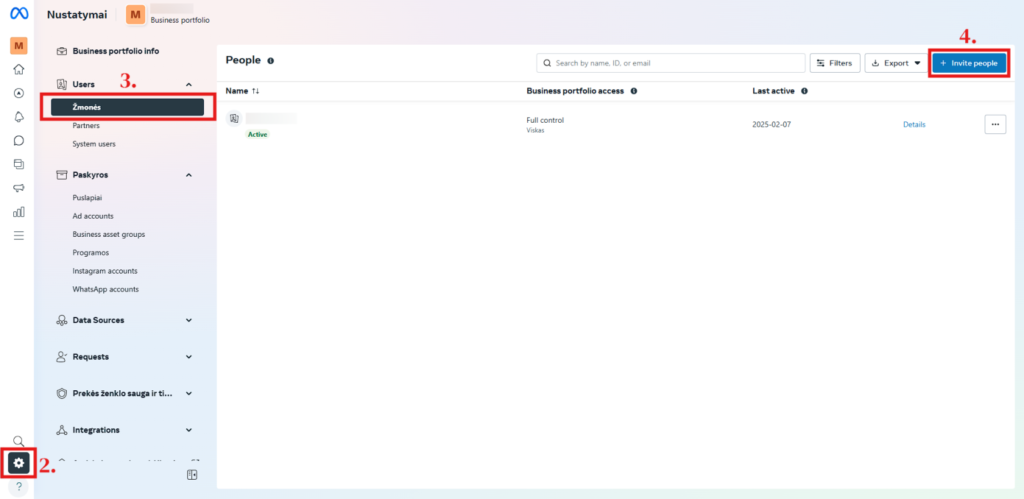Open the orange M business avatar in rail
Screen dimensions: 1024x499
pos(19,46)
